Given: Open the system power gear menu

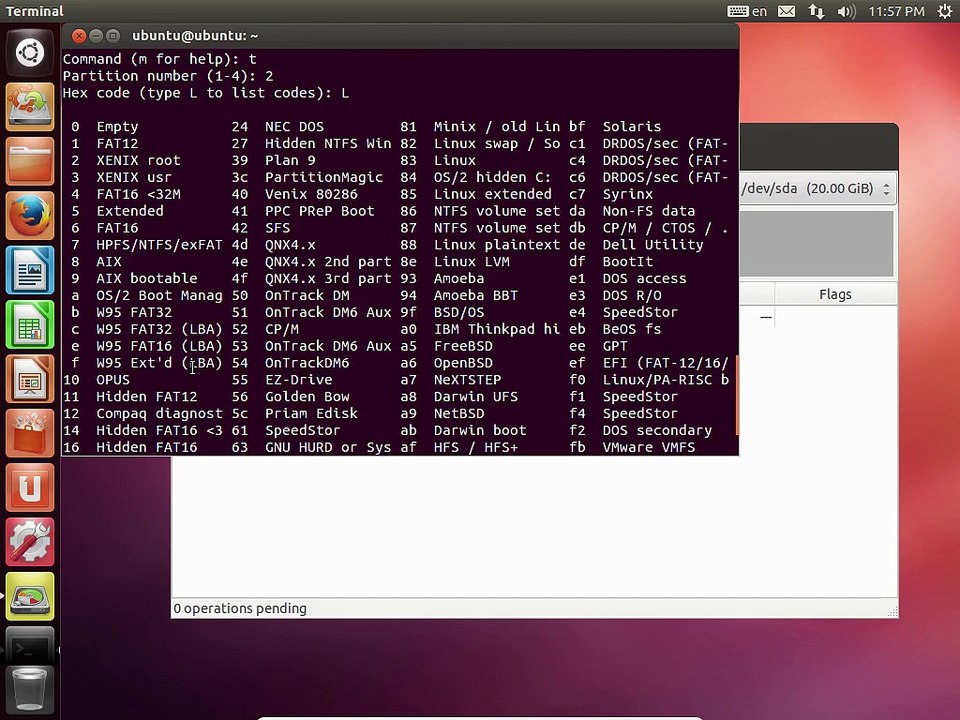Looking at the screenshot, I should coord(945,11).
